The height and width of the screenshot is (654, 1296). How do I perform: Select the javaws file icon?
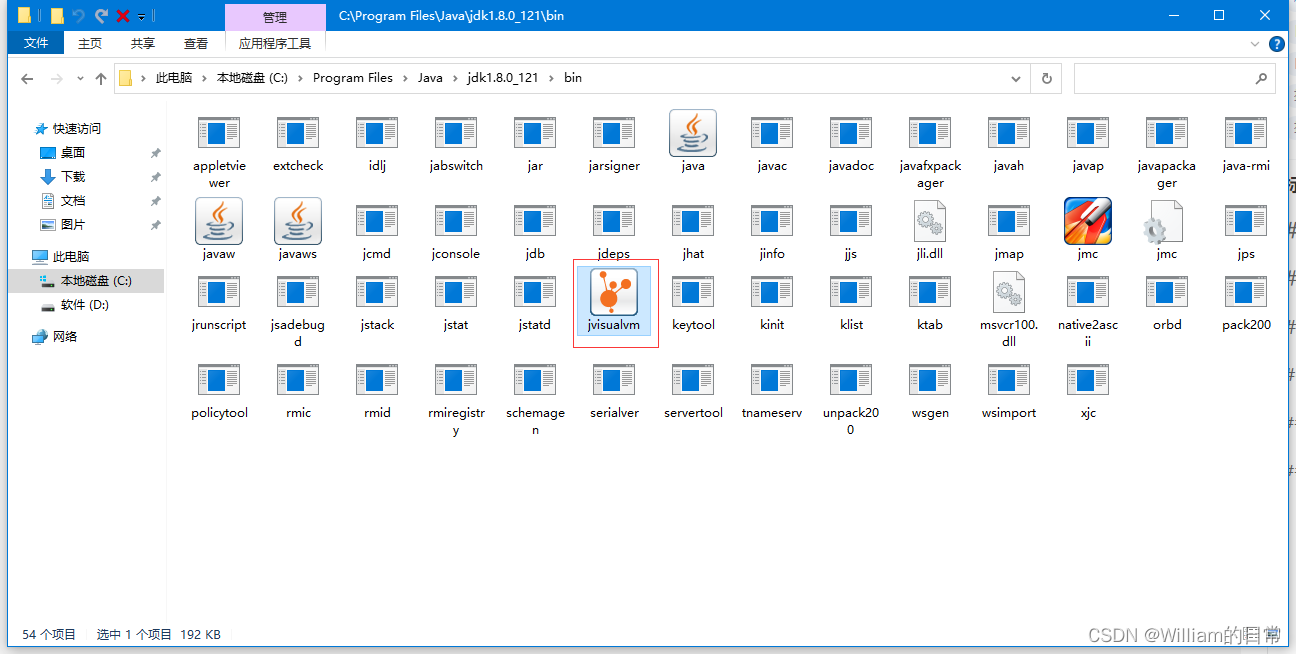coord(298,221)
